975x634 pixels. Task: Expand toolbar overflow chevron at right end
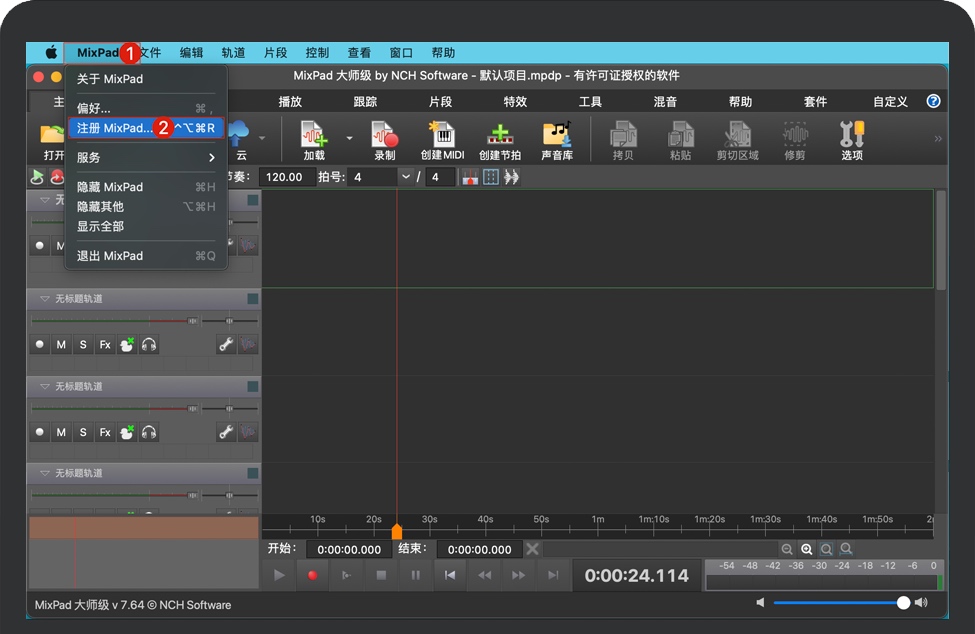pos(938,139)
